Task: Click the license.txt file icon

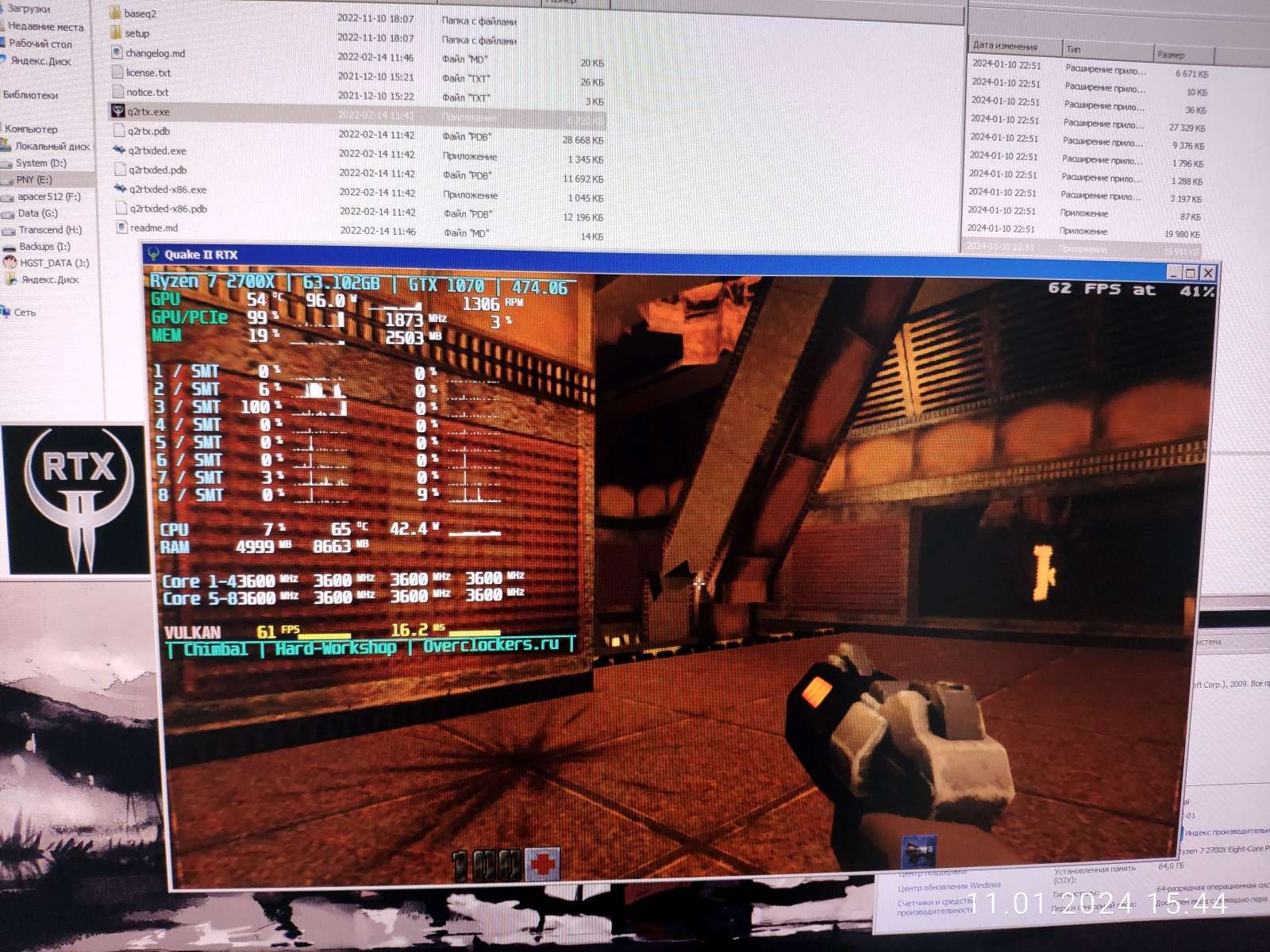Action: (x=117, y=72)
